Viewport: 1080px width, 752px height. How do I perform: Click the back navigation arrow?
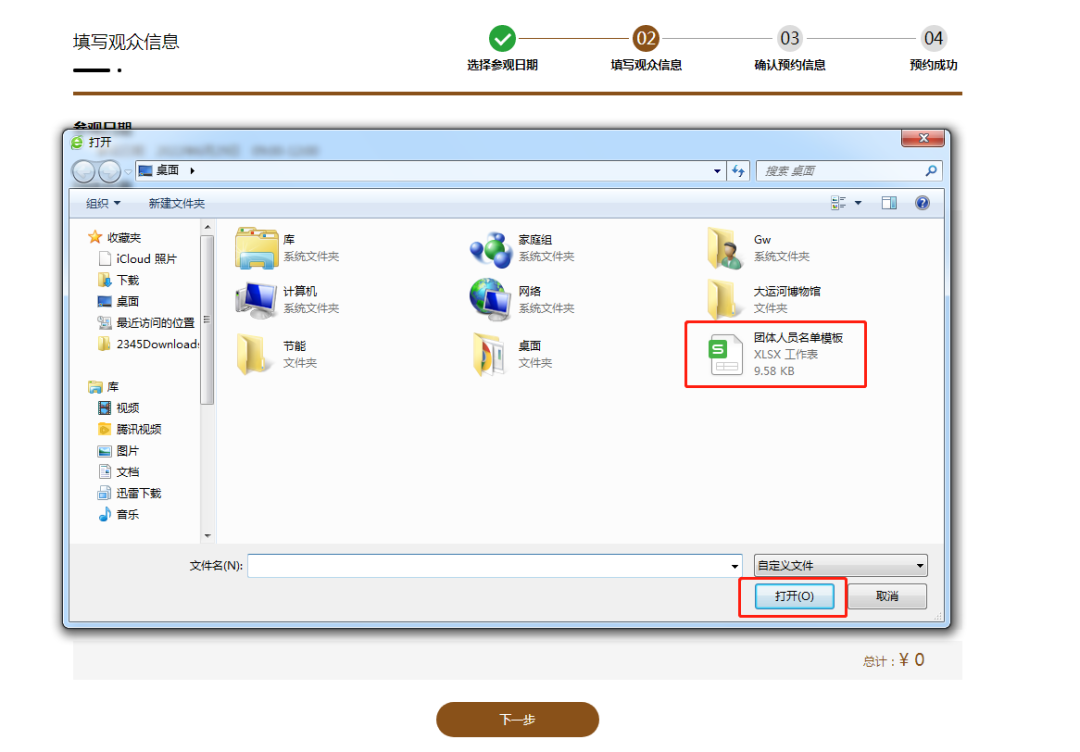pos(84,171)
